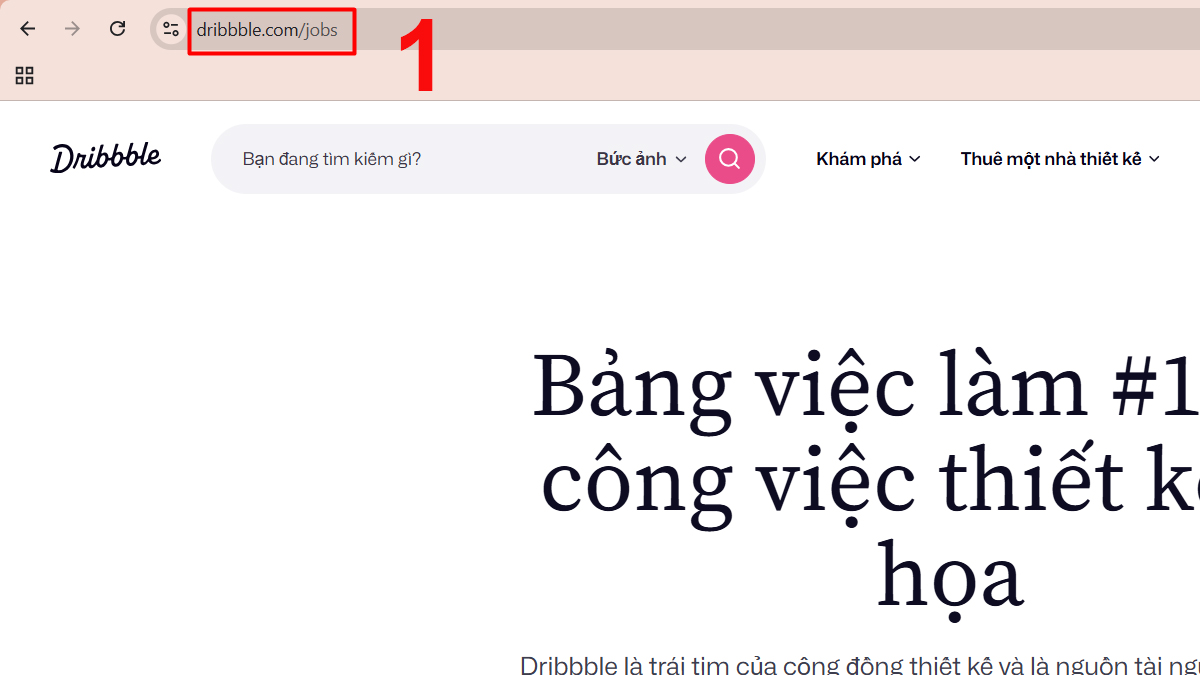This screenshot has height=675, width=1200.
Task: Expand the 'Khám phá' menu
Action: (868, 159)
